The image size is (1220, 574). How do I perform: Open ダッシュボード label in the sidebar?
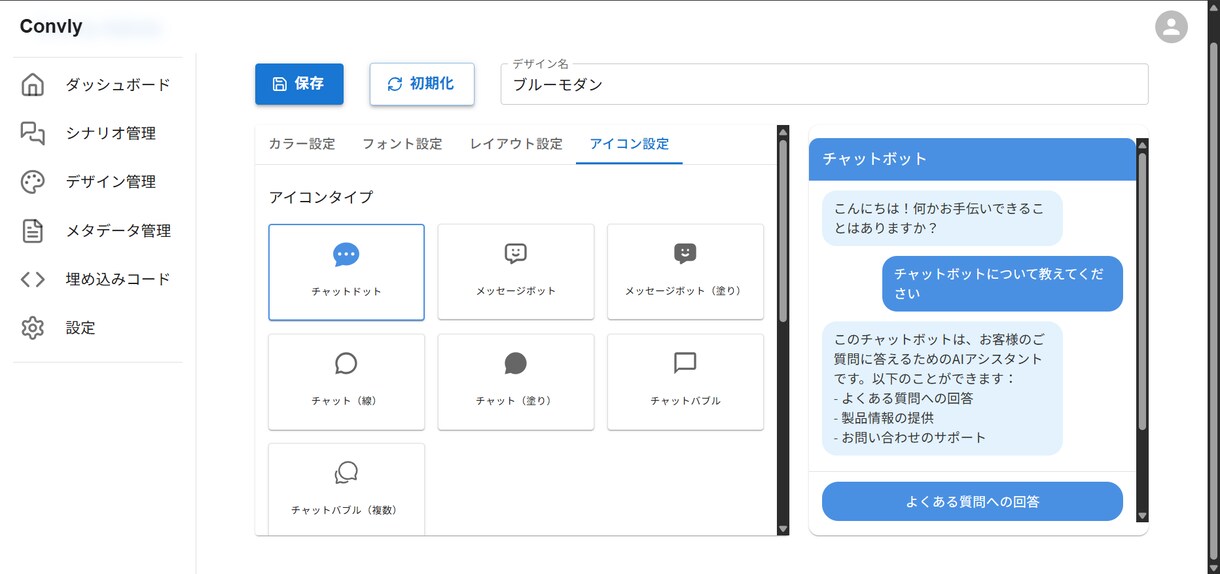[118, 85]
